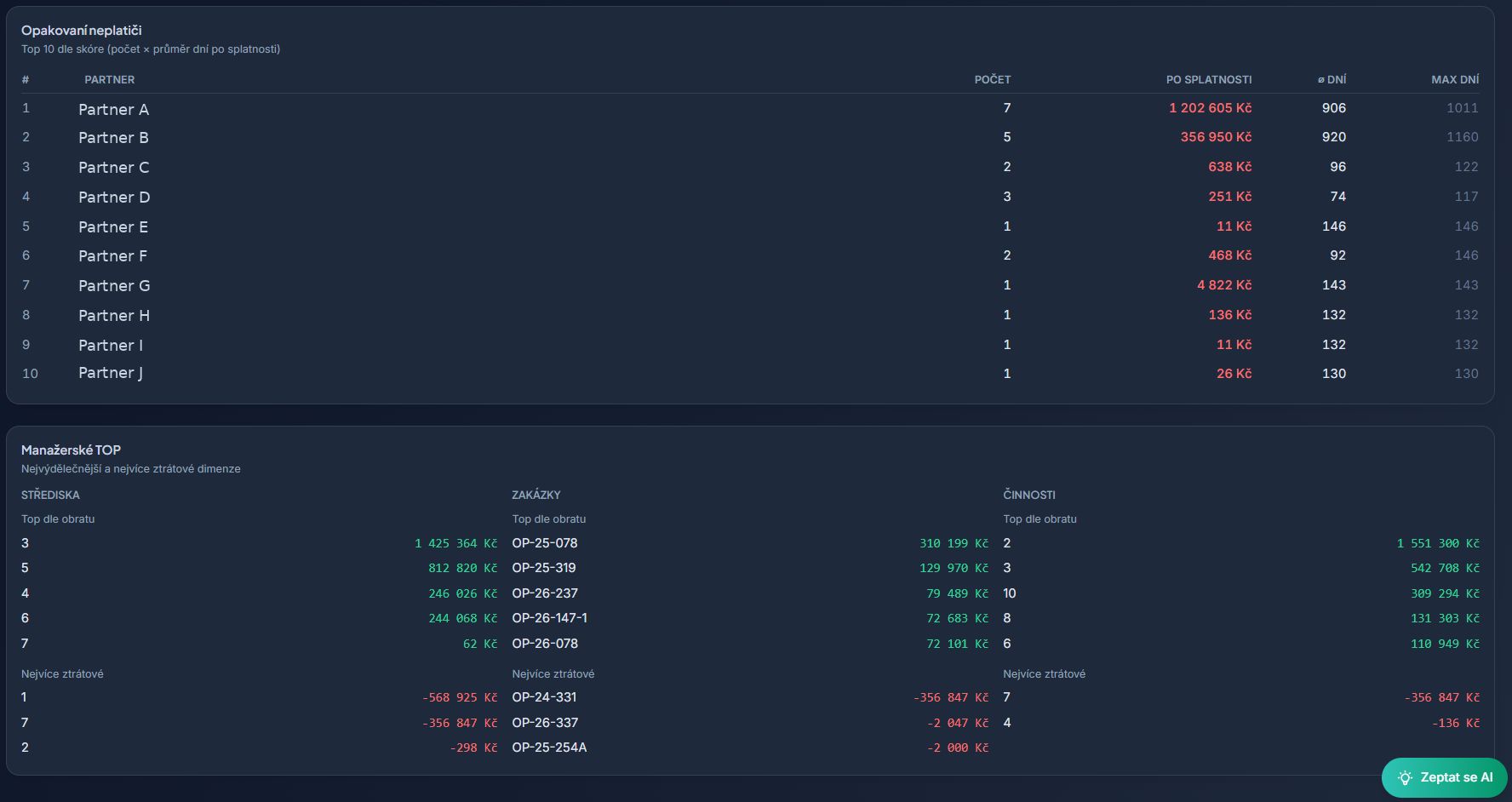The height and width of the screenshot is (802, 1512).
Task: Click the 244 068 Kč turnover value
Action: pos(463,618)
